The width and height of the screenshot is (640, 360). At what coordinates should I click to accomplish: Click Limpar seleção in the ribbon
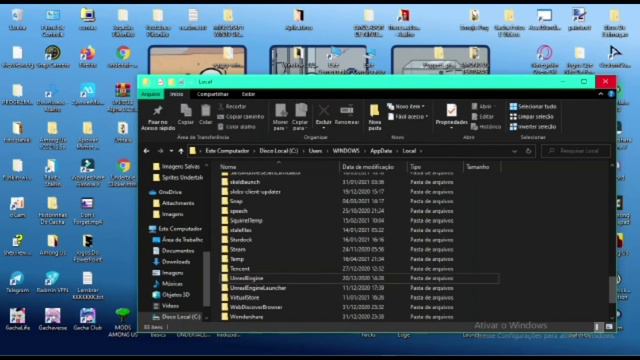tap(531, 117)
